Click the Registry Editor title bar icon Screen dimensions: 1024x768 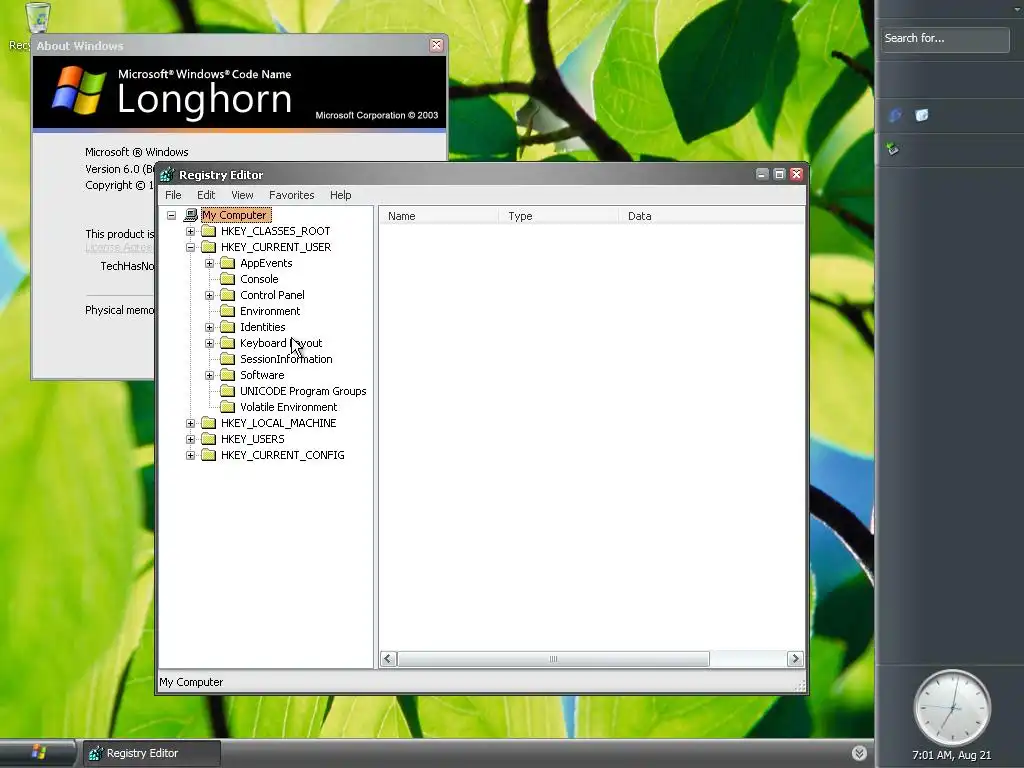click(x=167, y=174)
